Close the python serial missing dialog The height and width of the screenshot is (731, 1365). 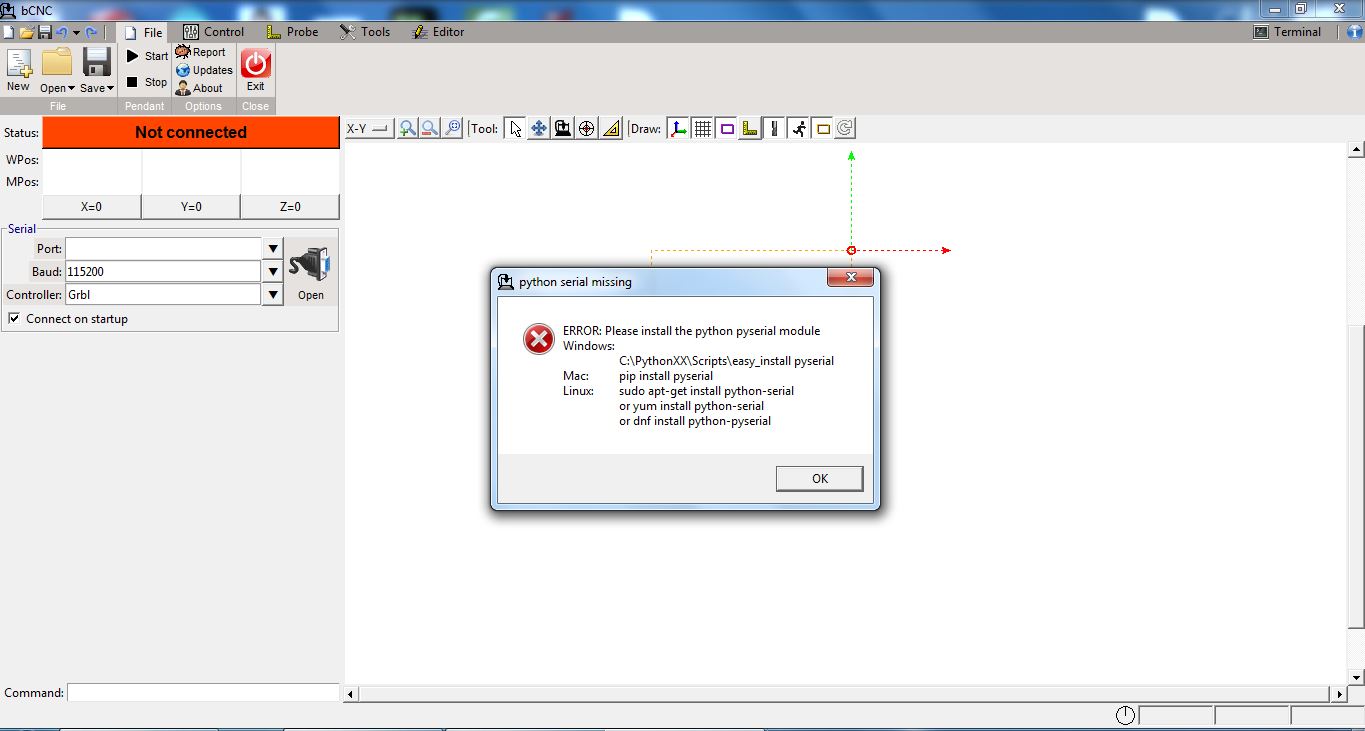point(851,277)
